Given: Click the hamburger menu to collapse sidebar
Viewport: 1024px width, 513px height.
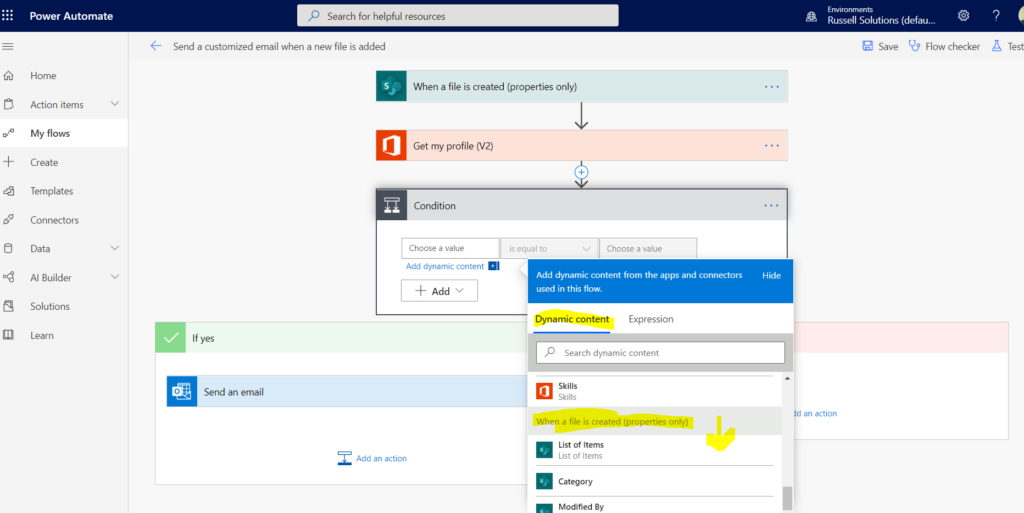Looking at the screenshot, I should [8, 46].
